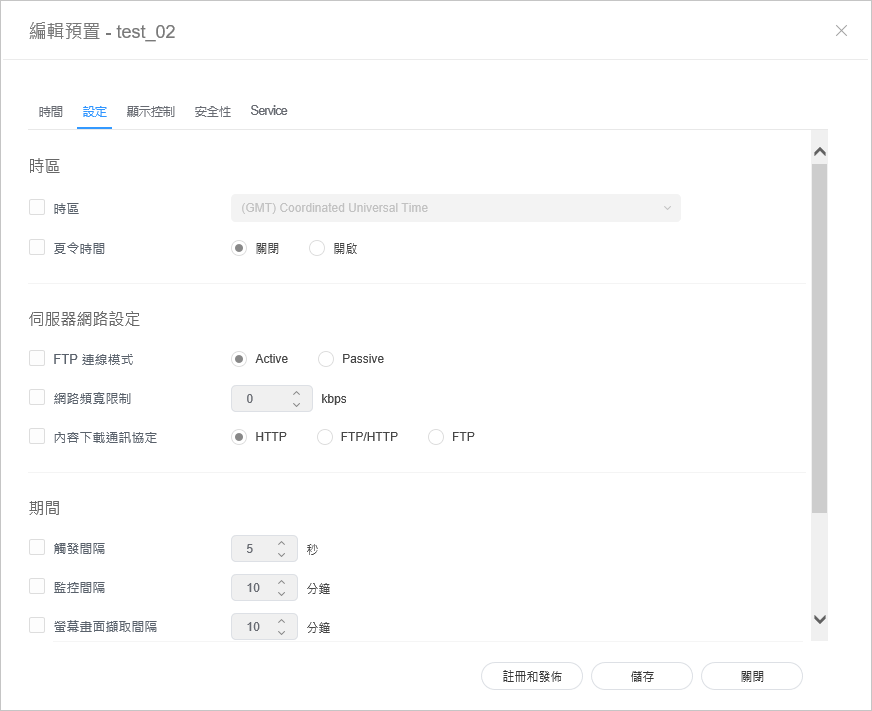Click scrollbar up arrow icon
The image size is (872, 711).
click(819, 153)
